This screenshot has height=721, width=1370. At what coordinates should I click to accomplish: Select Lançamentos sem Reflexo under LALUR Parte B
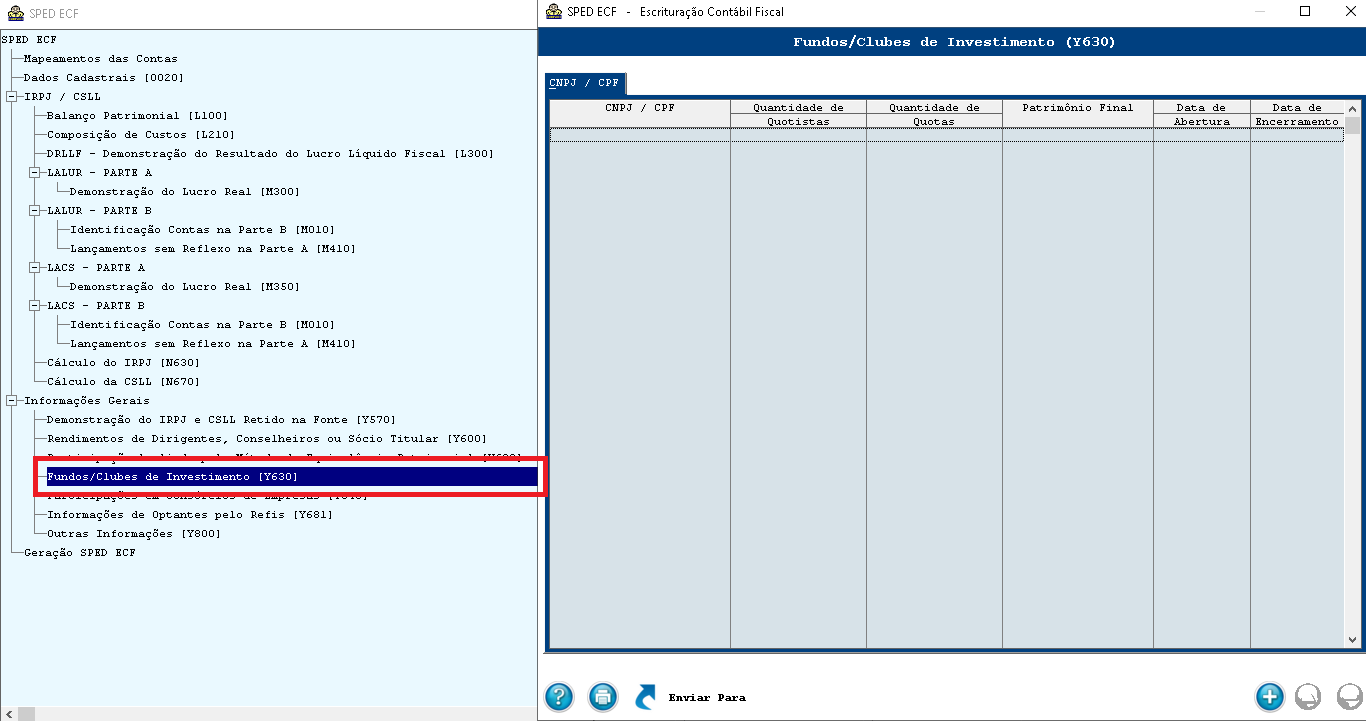(213, 249)
